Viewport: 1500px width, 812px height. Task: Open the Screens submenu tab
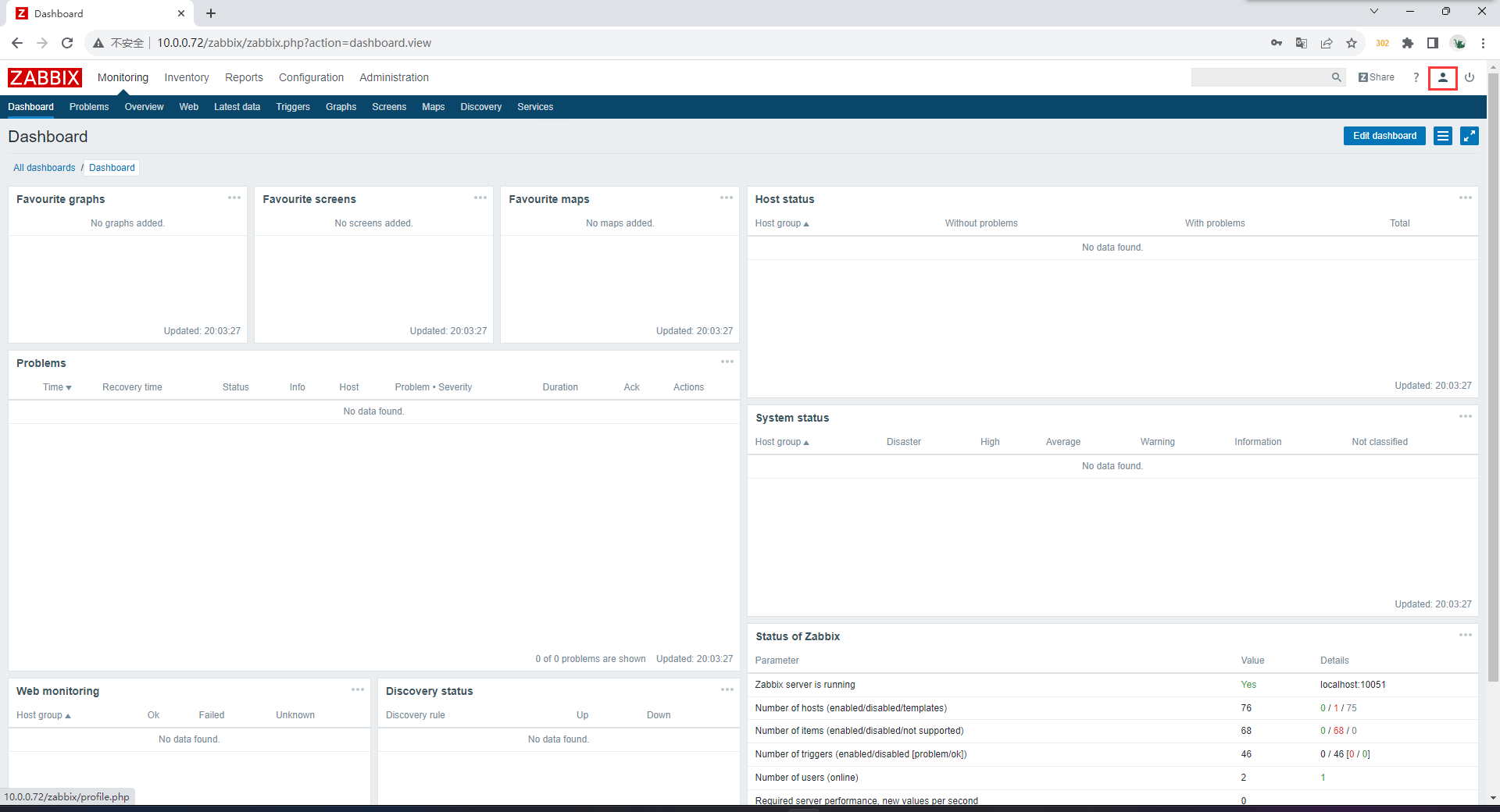[x=389, y=107]
